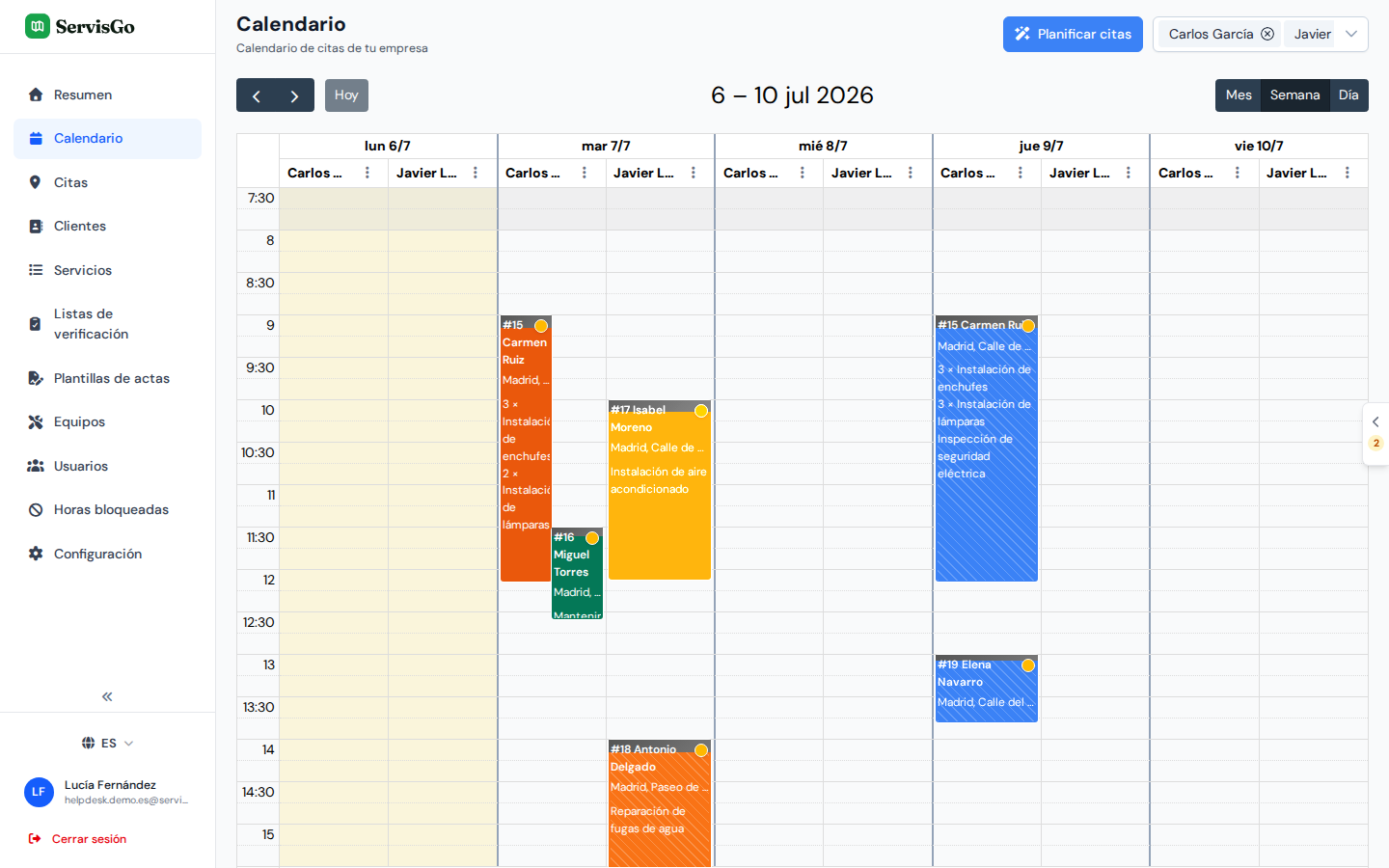Click the jue 9/7 day header
Viewport: 1389px width, 868px height.
[x=1041, y=146]
